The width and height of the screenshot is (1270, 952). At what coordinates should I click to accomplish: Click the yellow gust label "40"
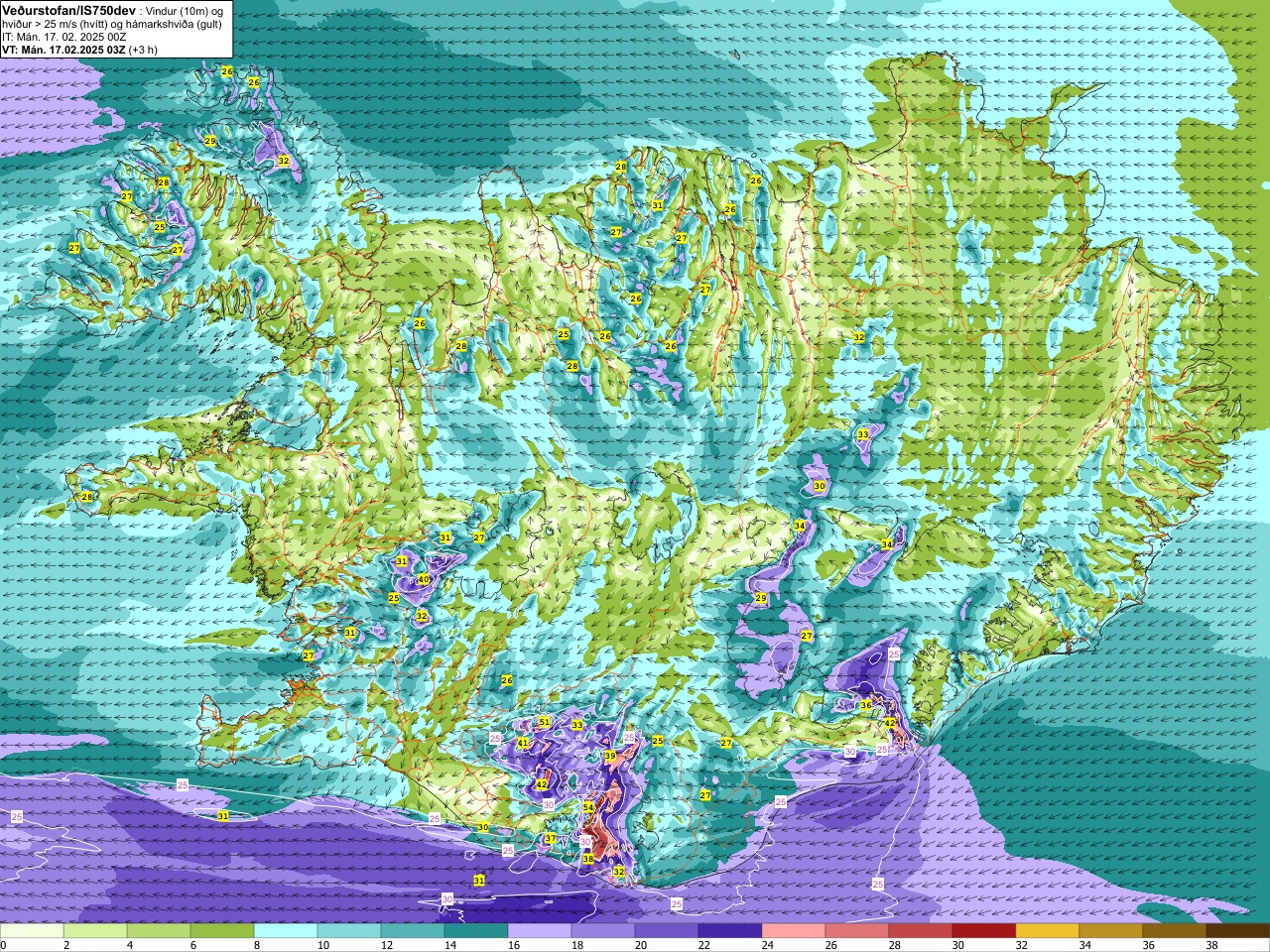(424, 579)
